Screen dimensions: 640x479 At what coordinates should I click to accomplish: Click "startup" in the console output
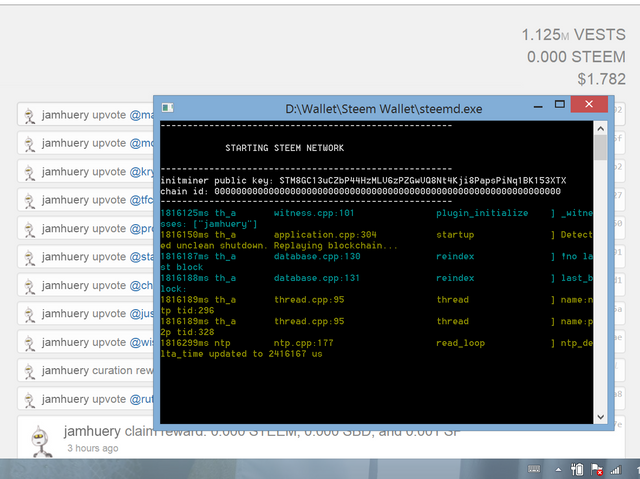click(x=455, y=235)
